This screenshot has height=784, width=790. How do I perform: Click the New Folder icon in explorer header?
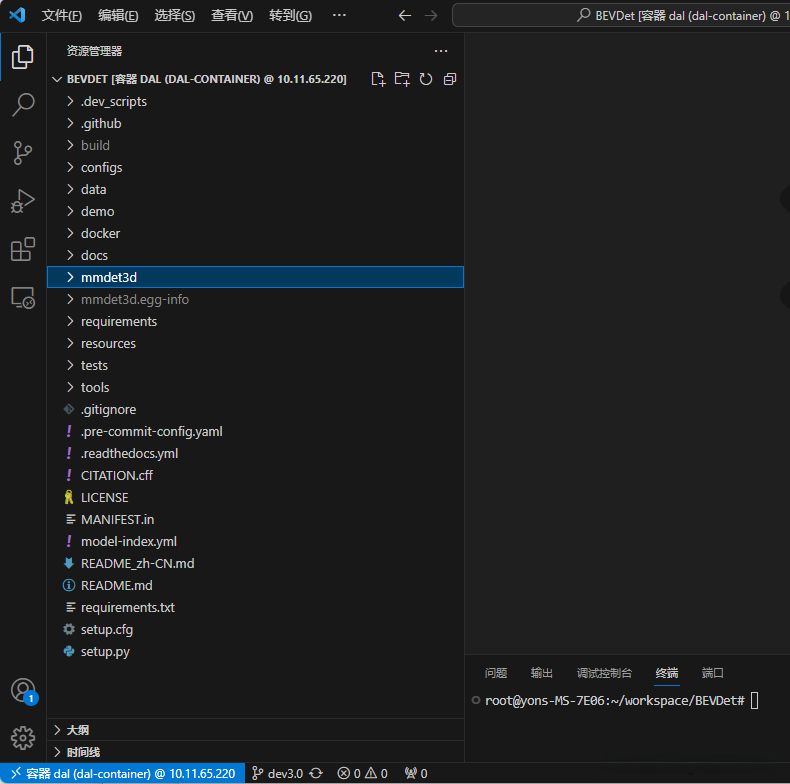coord(402,79)
